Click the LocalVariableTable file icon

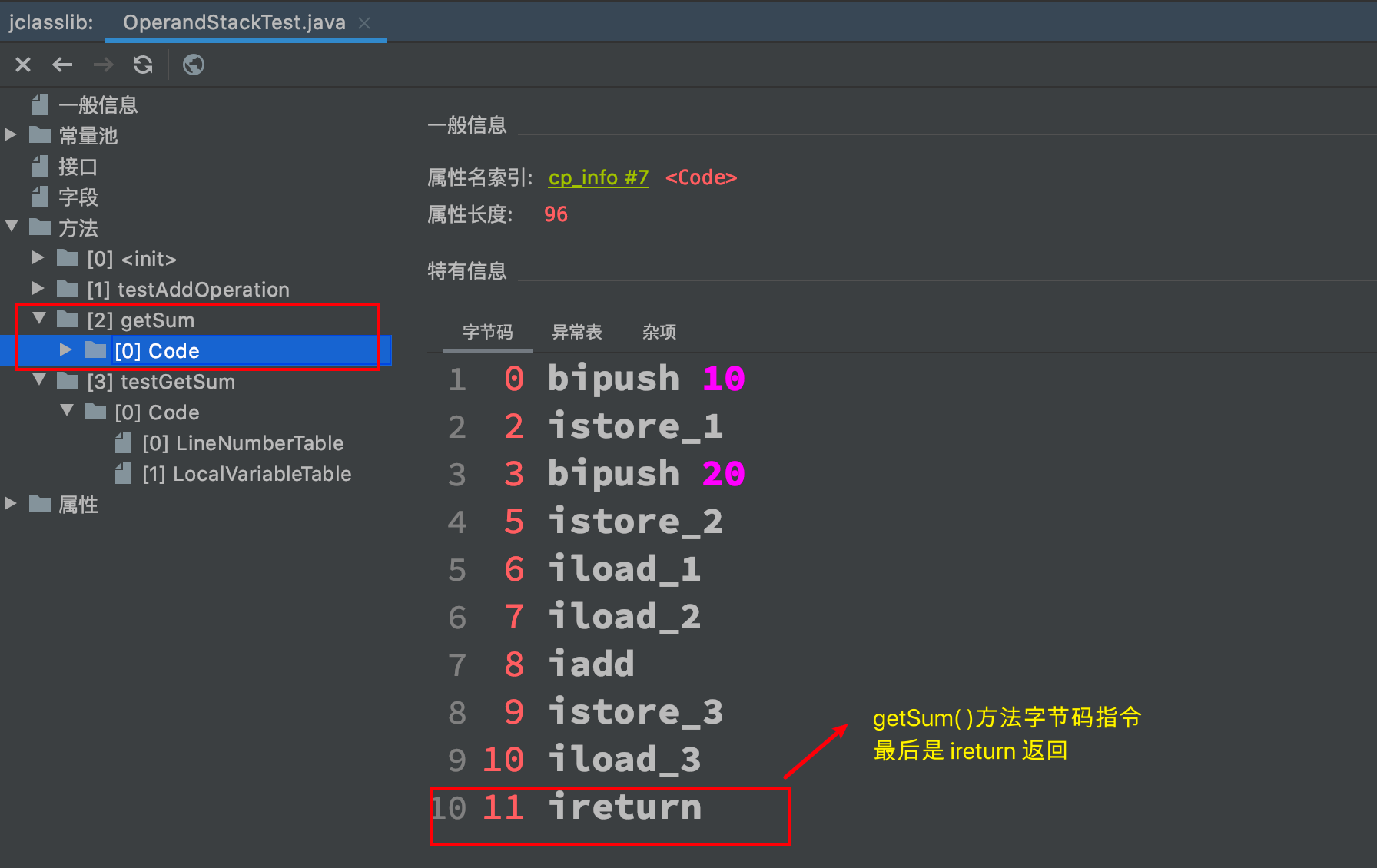(x=123, y=473)
